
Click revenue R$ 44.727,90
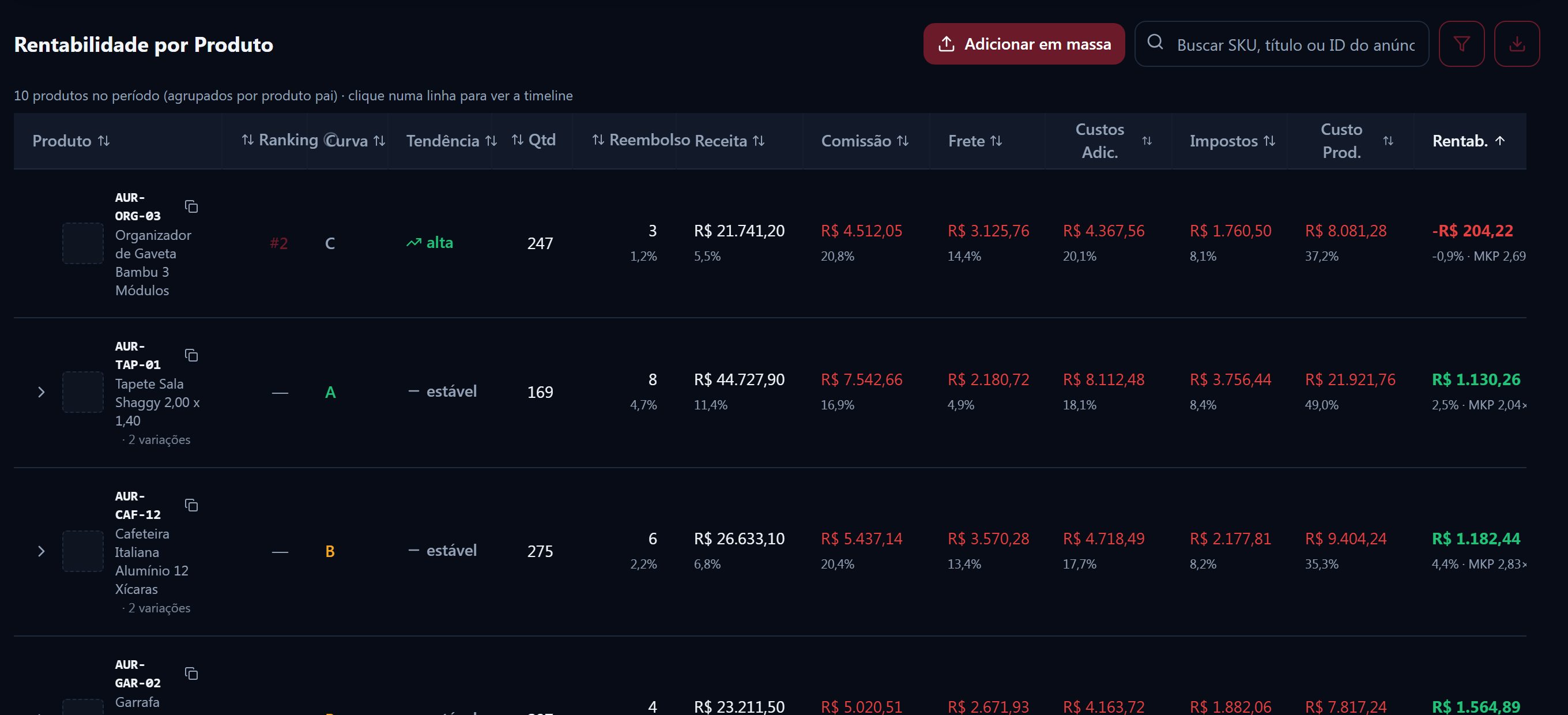coord(739,379)
